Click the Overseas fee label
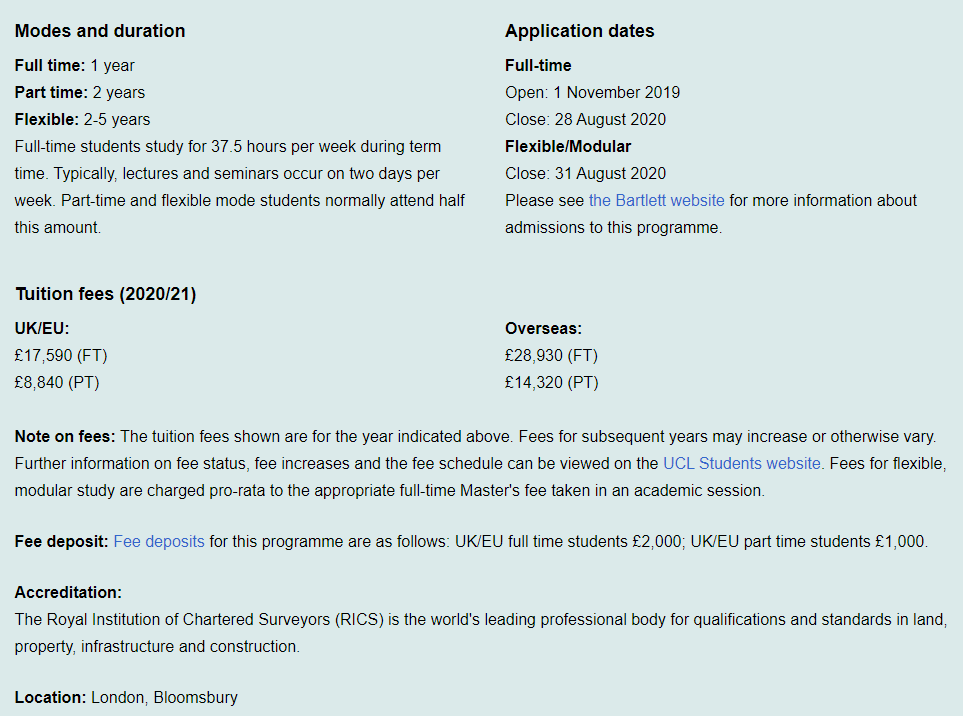 coord(543,329)
